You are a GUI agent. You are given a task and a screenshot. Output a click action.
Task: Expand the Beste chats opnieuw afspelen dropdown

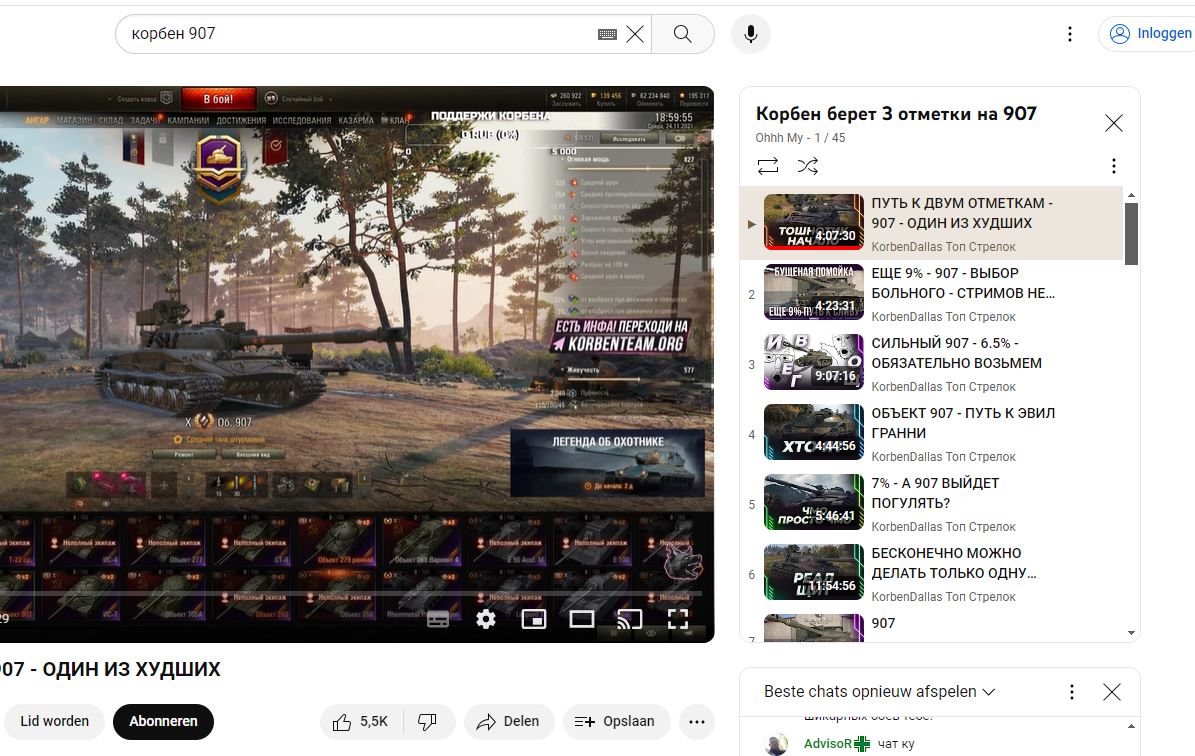tap(879, 691)
